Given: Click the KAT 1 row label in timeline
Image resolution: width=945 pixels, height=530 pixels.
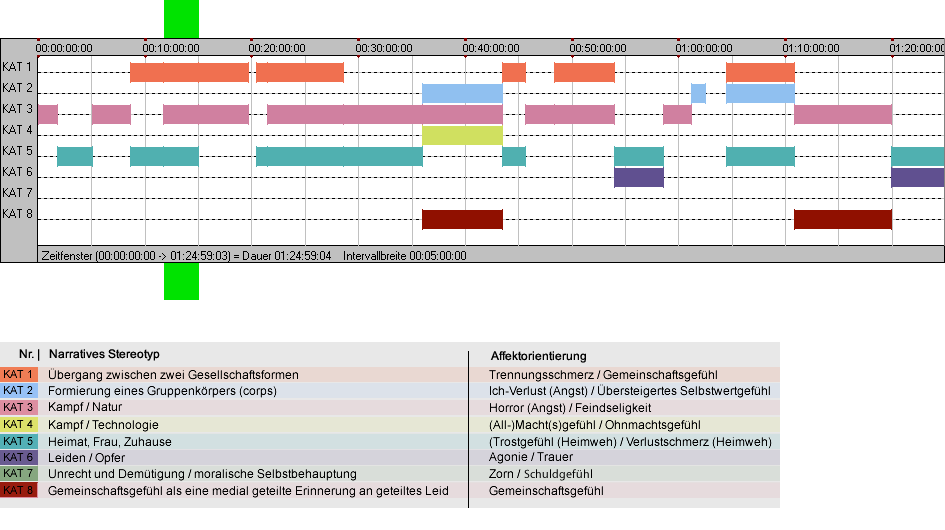Looking at the screenshot, I should 17,67.
